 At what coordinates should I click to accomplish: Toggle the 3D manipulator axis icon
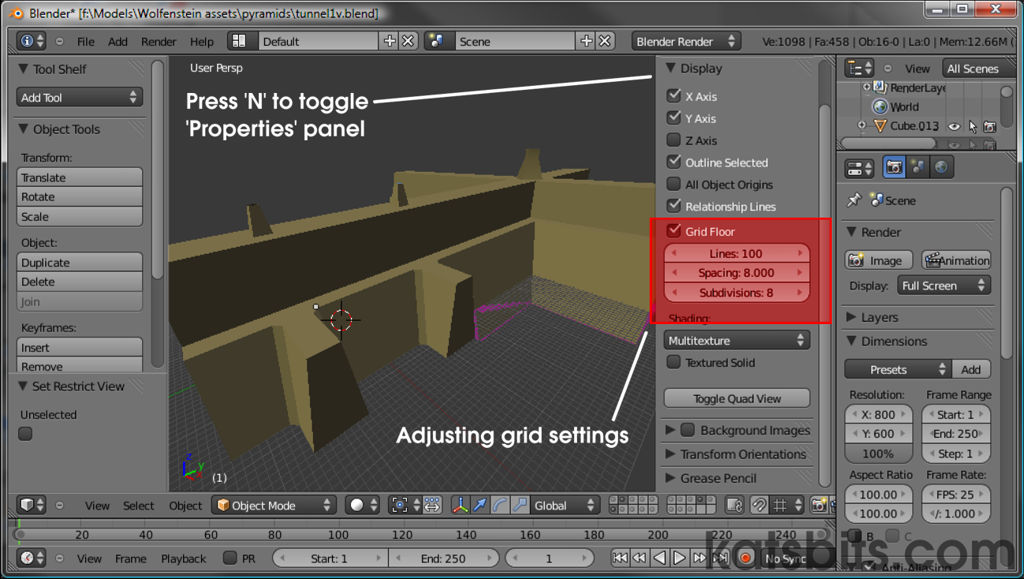[x=460, y=505]
